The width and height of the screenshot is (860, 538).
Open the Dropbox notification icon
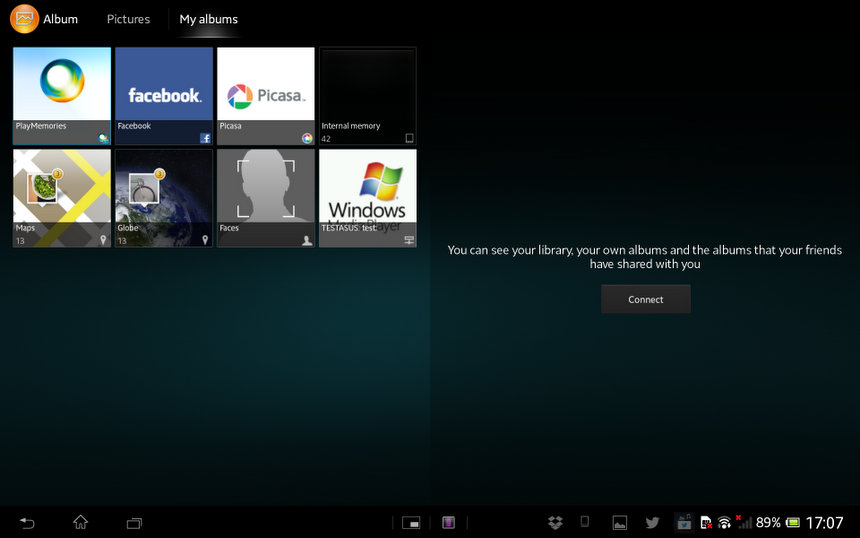click(x=555, y=523)
